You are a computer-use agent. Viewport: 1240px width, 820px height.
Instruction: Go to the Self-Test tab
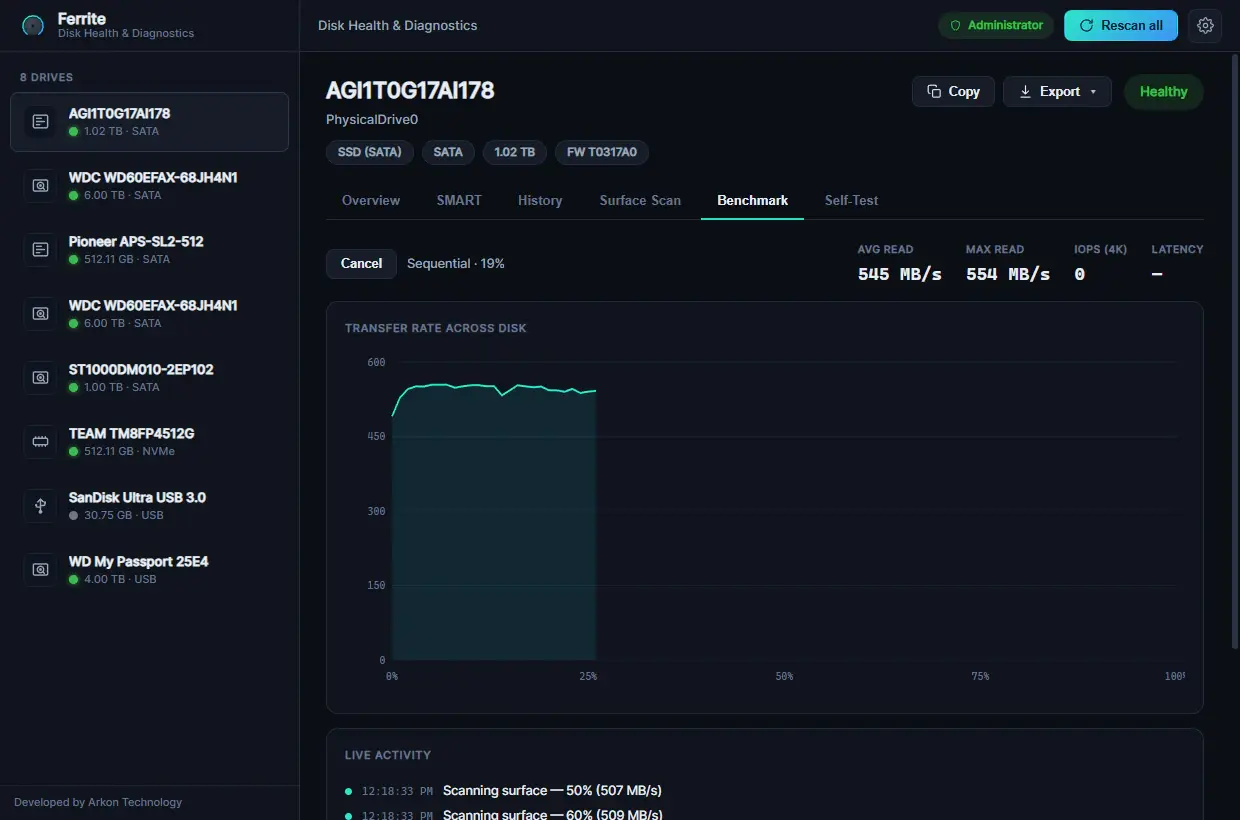coord(851,200)
